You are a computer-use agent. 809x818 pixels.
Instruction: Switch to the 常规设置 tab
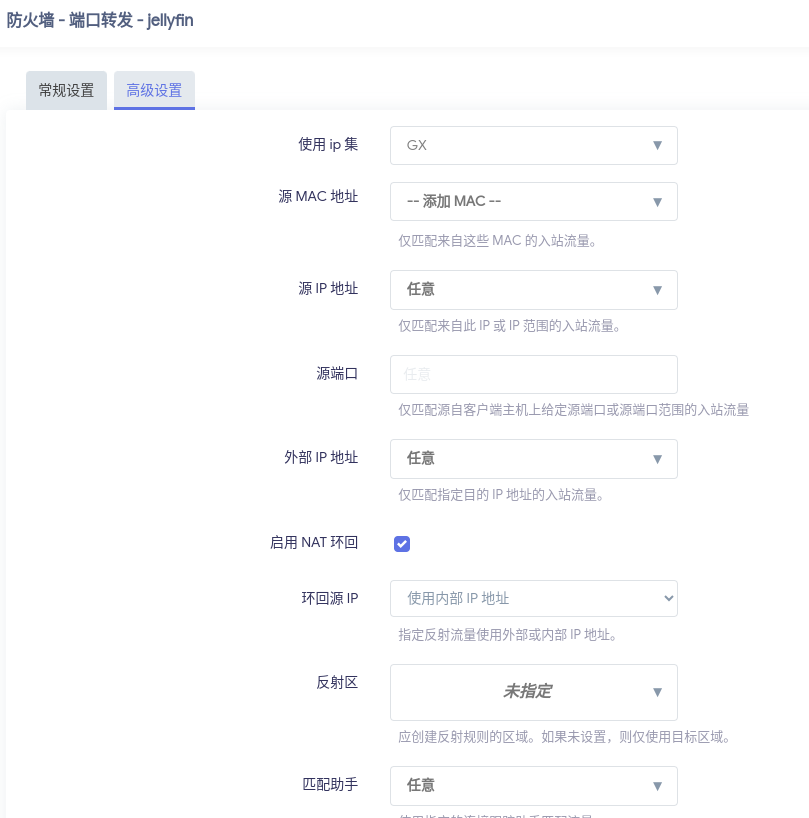(66, 90)
